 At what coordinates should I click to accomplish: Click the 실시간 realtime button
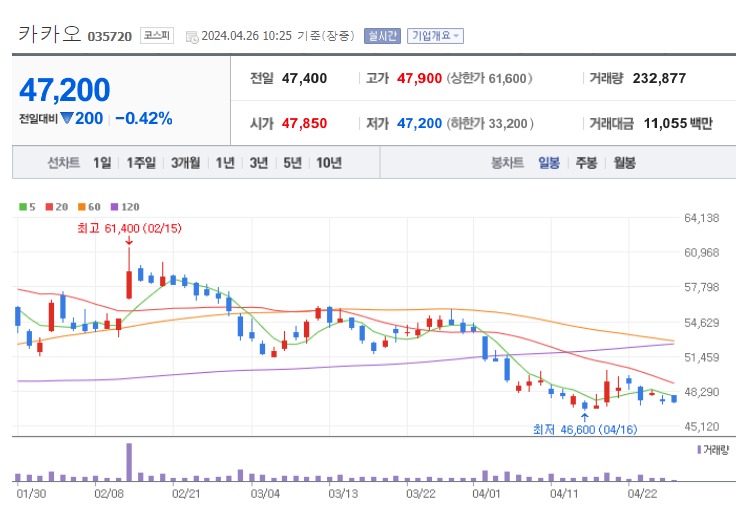coord(382,36)
